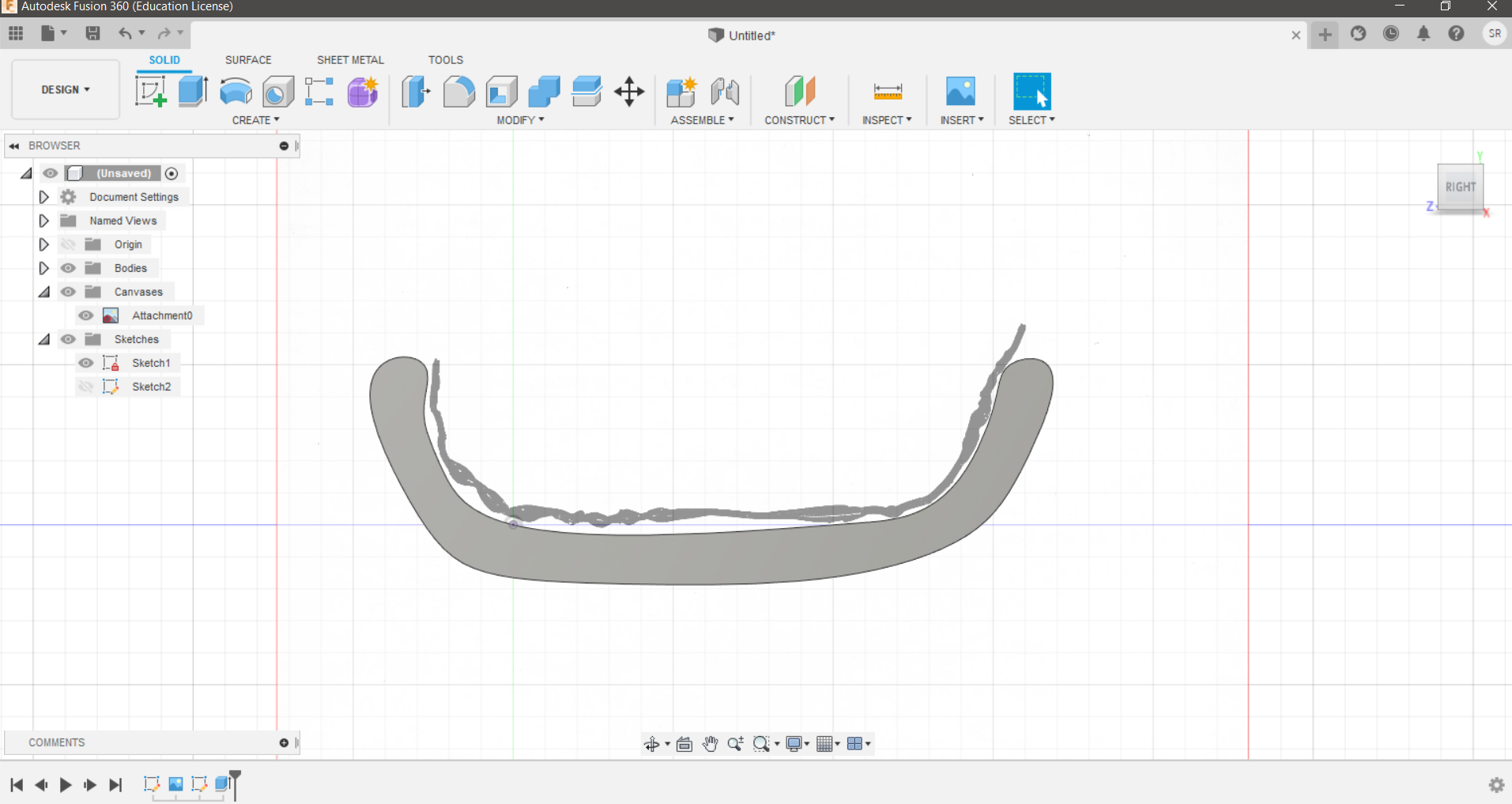
Task: Switch to the Sheet Metal tab
Action: (350, 59)
